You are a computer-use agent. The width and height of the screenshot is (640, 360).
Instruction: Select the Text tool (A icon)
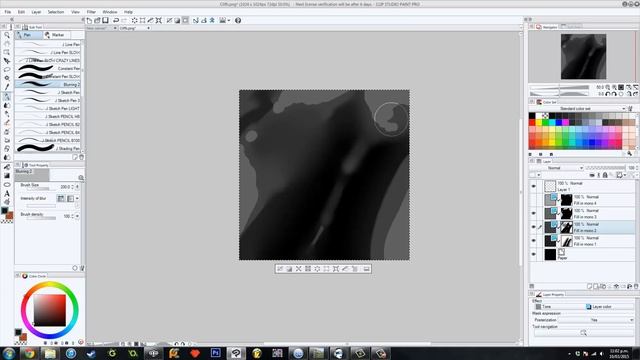(x=7, y=193)
